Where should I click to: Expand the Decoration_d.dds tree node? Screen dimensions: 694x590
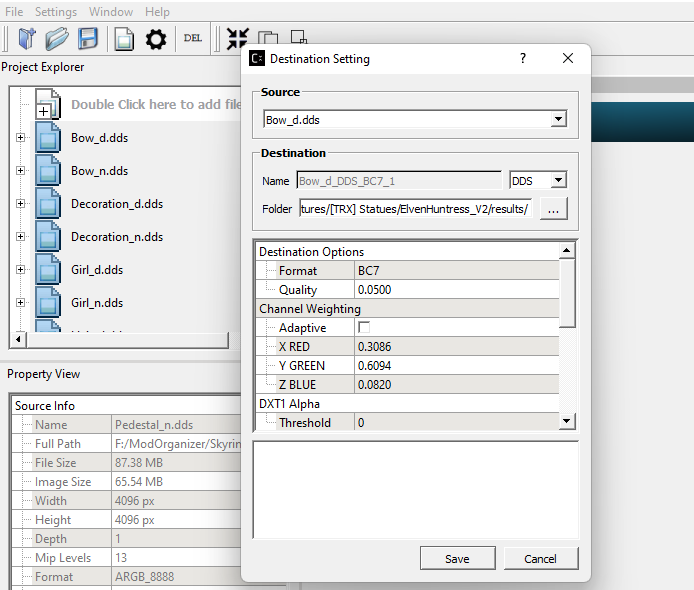[x=20, y=204]
